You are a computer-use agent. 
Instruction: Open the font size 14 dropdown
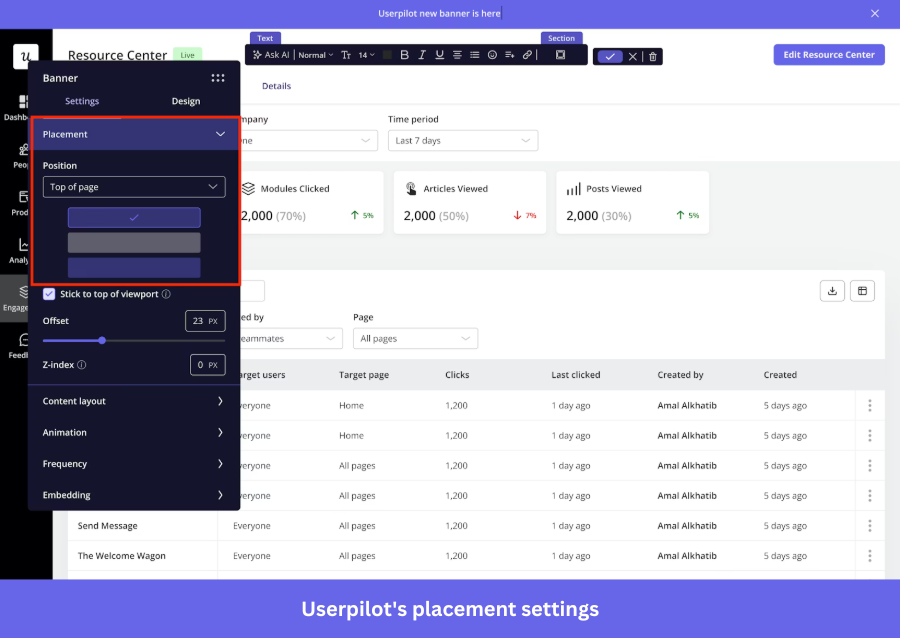pyautogui.click(x=366, y=55)
